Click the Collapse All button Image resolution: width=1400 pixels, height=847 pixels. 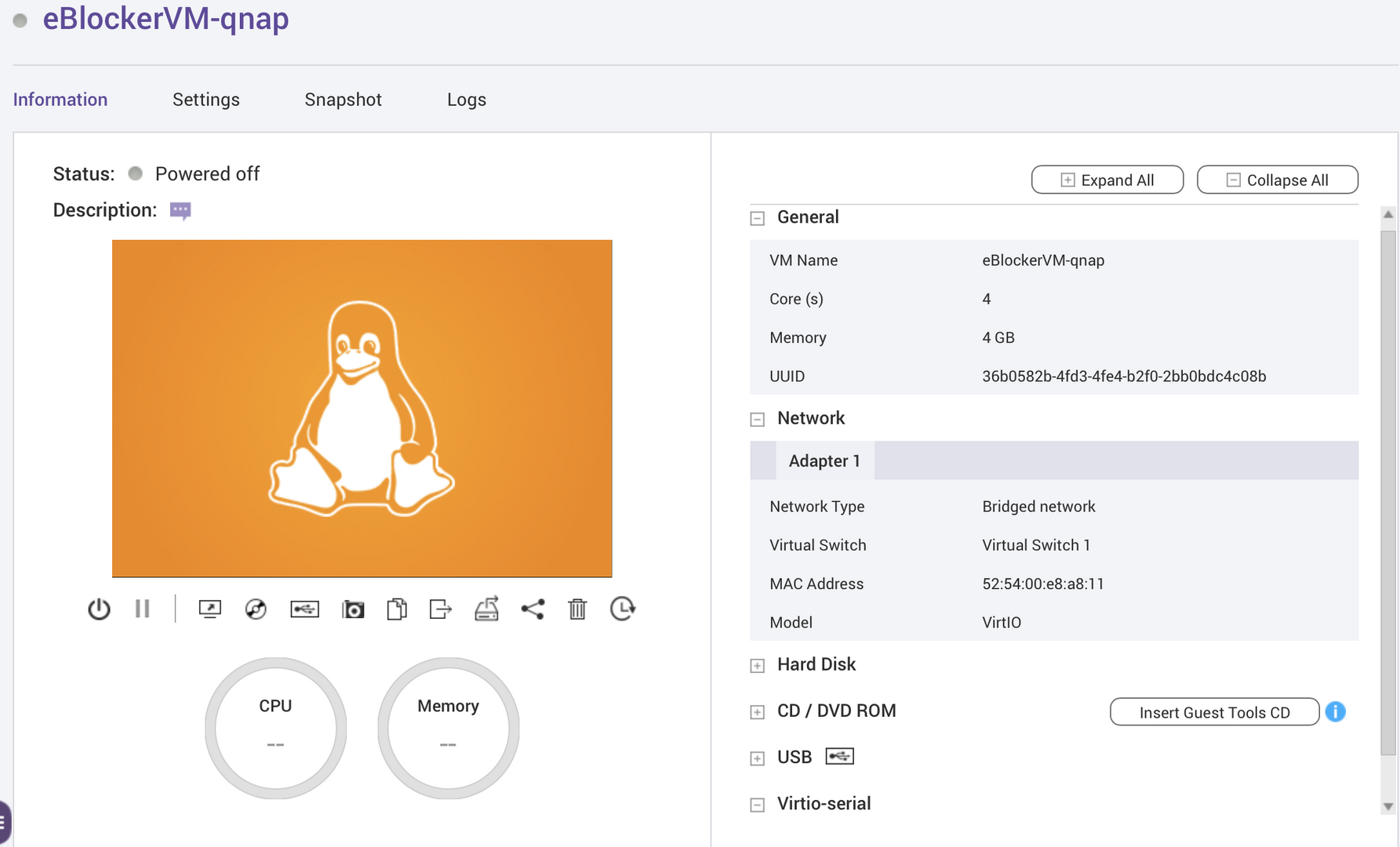tap(1278, 180)
